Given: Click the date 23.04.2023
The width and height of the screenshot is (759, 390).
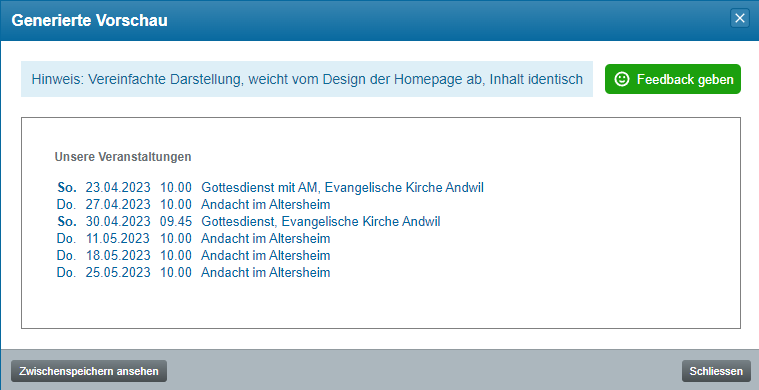Looking at the screenshot, I should coord(118,187).
